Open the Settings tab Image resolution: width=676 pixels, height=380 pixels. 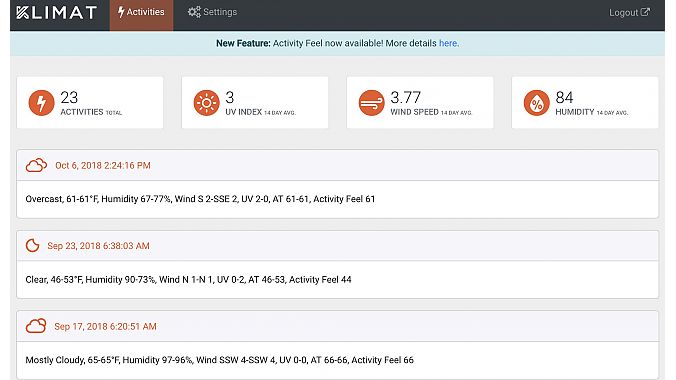pyautogui.click(x=212, y=12)
